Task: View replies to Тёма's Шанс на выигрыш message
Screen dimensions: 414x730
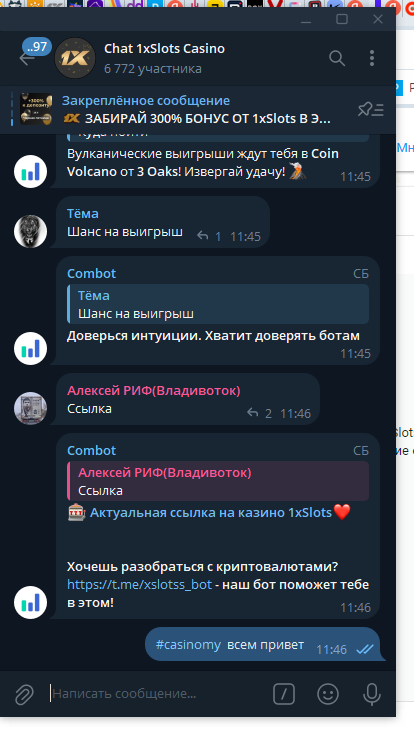Action: pos(209,236)
